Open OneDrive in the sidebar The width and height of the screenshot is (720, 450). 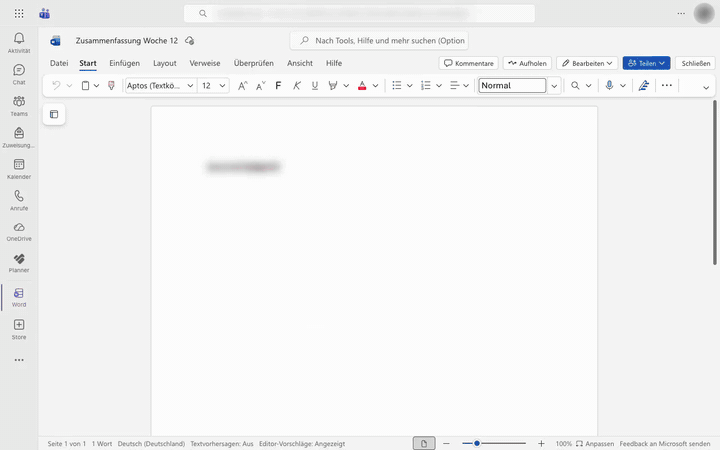(x=19, y=232)
